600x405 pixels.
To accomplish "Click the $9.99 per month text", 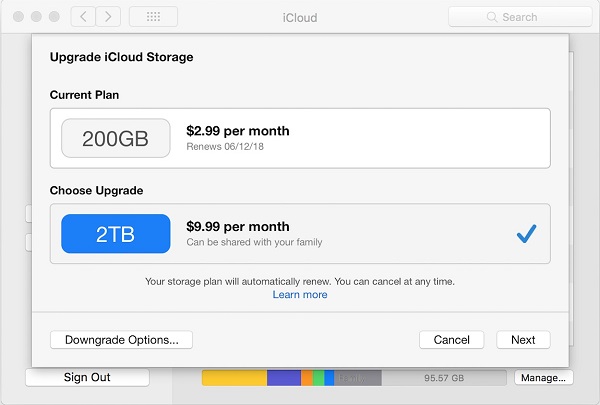I will (238, 227).
